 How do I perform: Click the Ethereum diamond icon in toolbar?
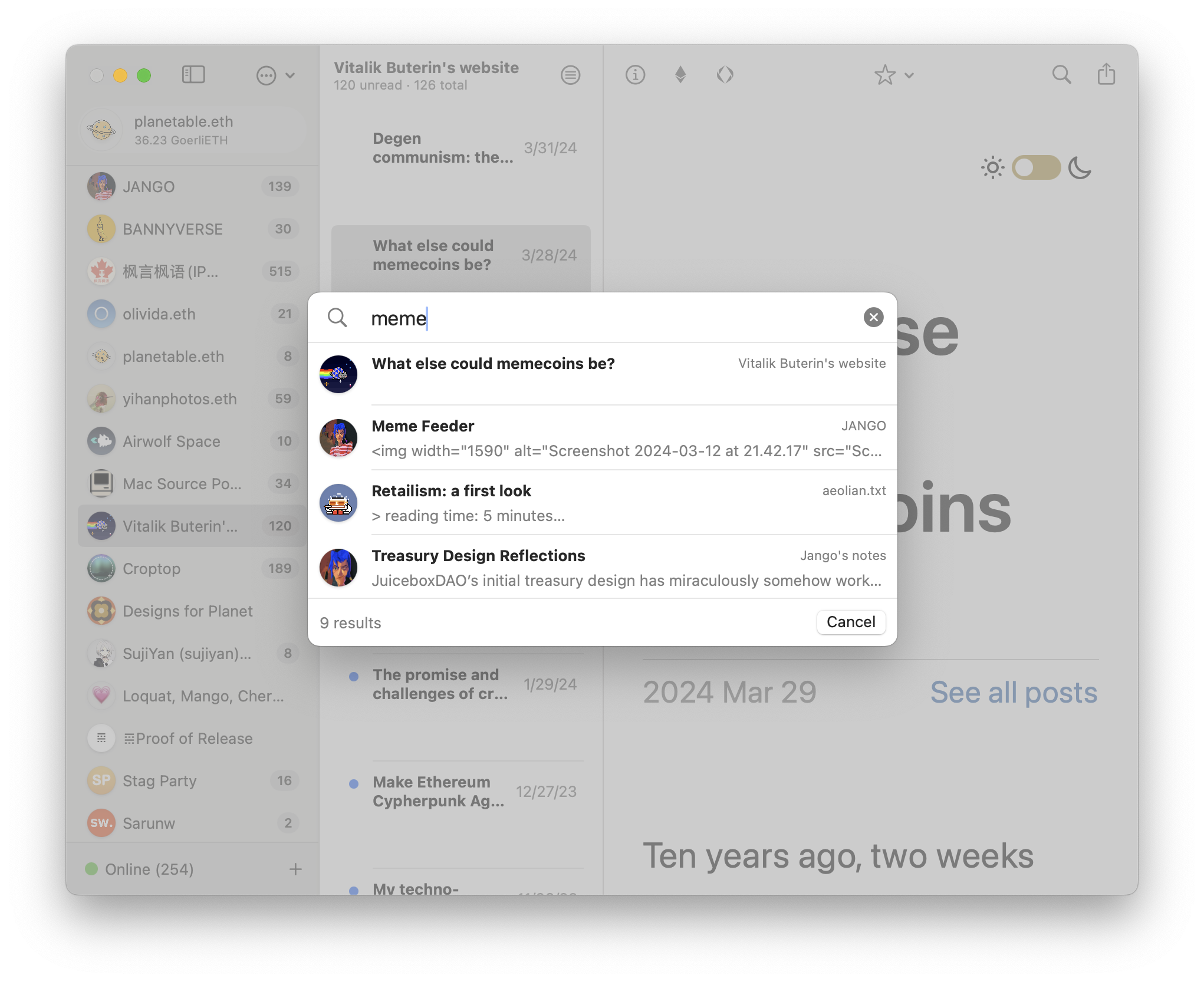coord(680,75)
